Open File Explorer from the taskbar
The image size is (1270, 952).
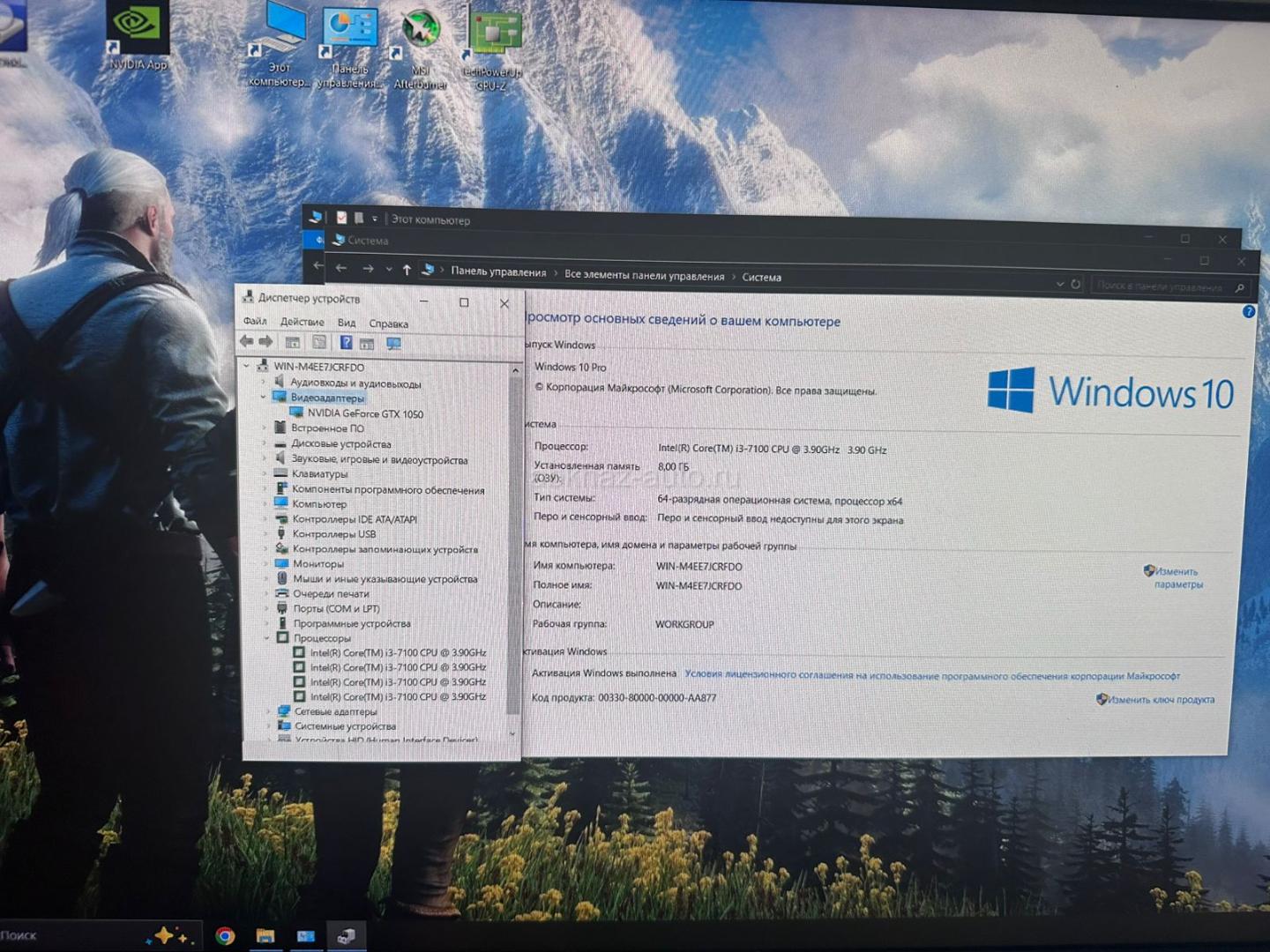point(265,935)
